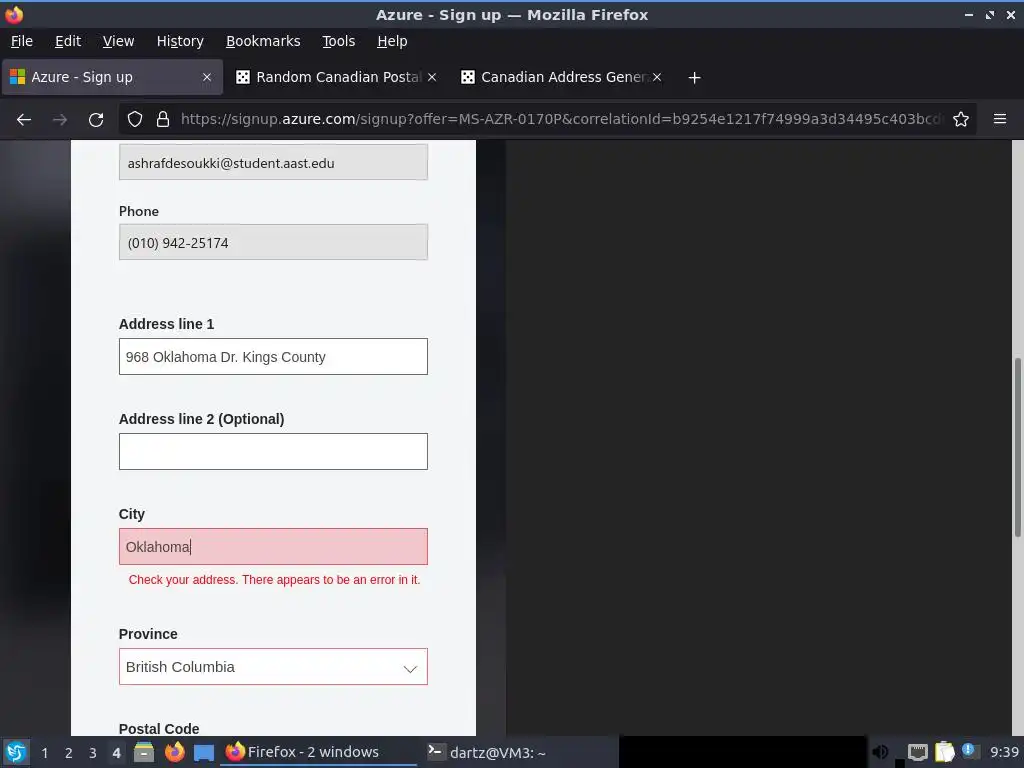Click the page vertical scrollbar thumb
The width and height of the screenshot is (1024, 768).
[1017, 447]
